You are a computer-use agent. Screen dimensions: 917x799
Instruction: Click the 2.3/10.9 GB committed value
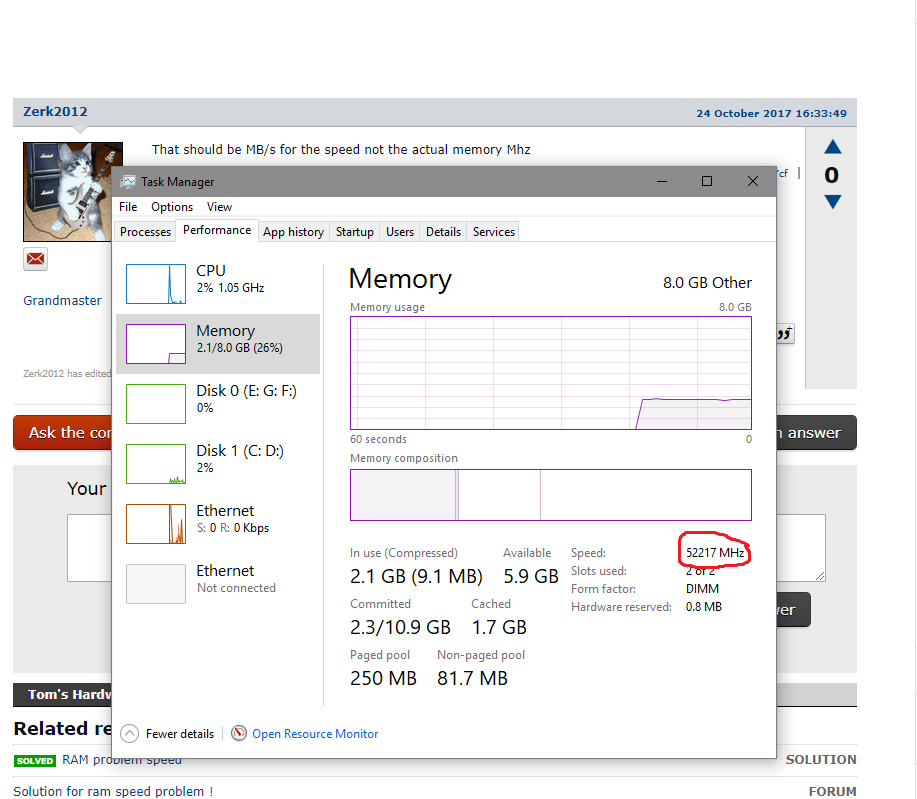tap(401, 627)
